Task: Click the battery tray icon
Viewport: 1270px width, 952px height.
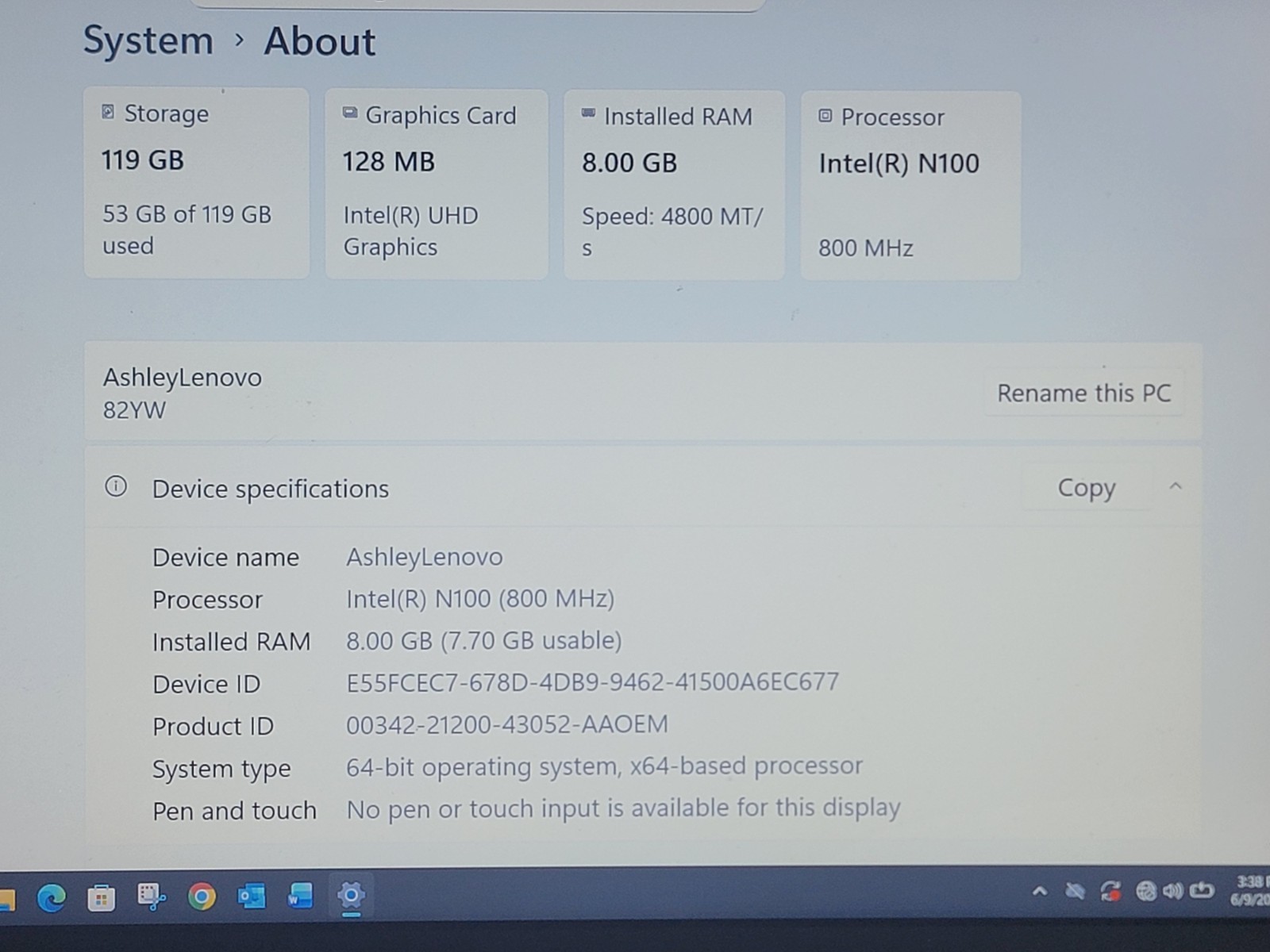Action: [x=1202, y=891]
